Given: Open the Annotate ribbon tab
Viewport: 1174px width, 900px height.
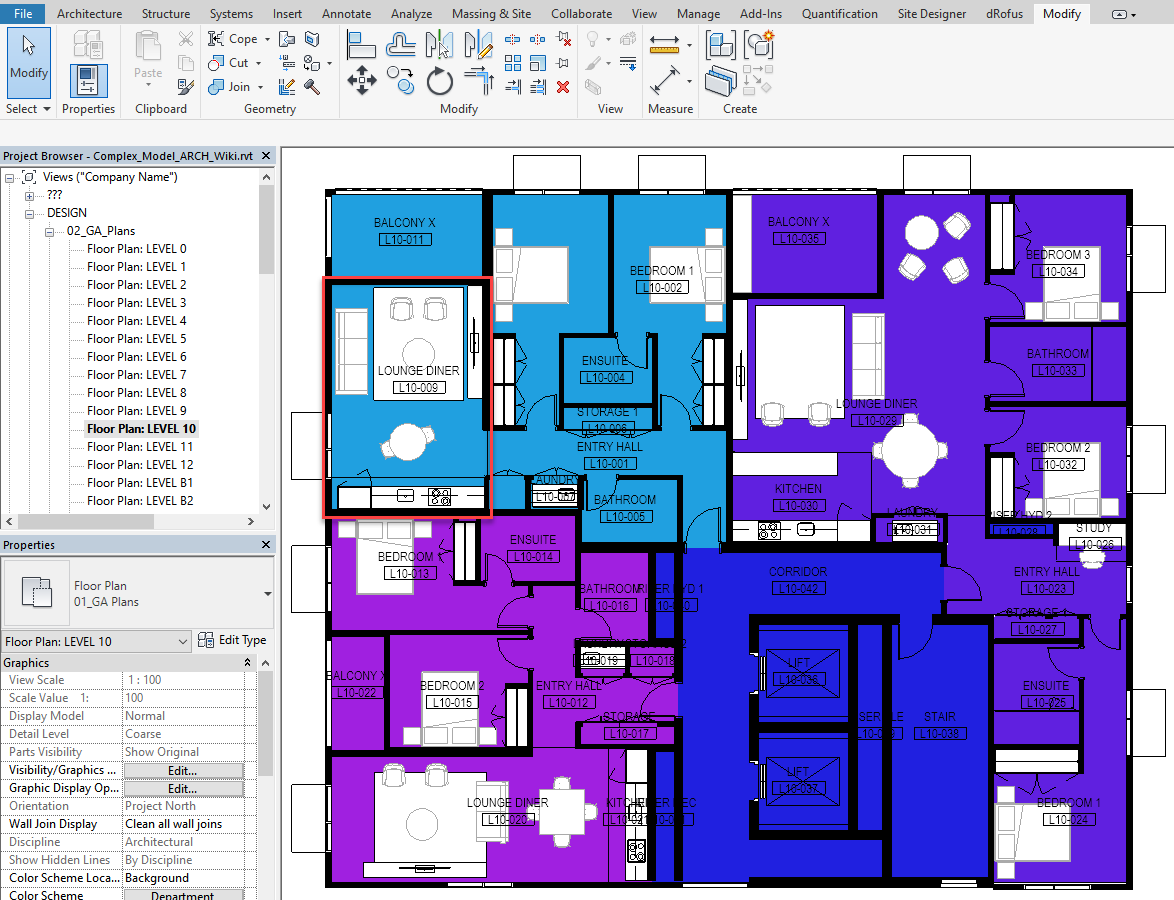Looking at the screenshot, I should 346,14.
